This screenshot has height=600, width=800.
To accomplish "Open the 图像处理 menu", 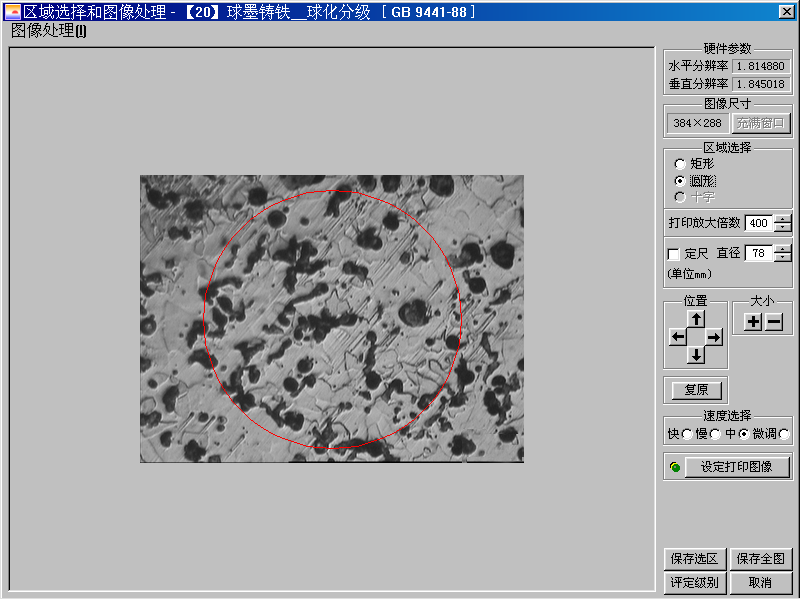I will click(x=49, y=30).
